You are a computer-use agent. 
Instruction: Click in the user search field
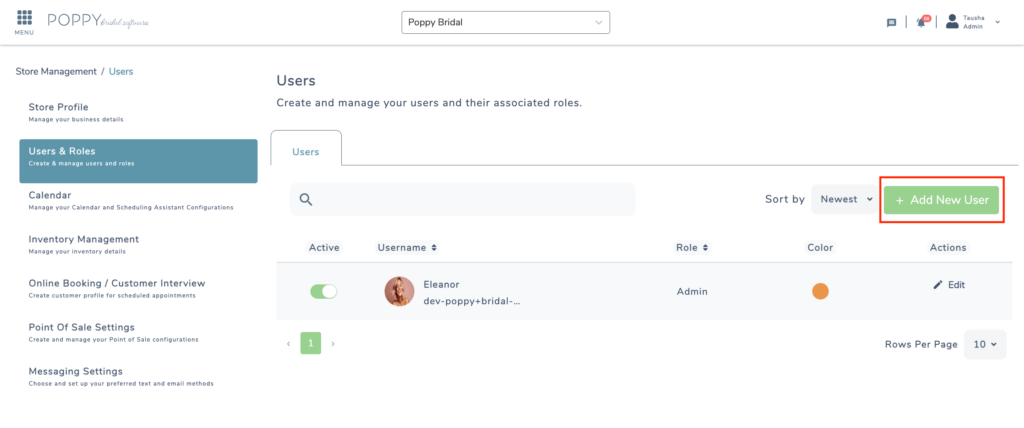click(x=462, y=199)
